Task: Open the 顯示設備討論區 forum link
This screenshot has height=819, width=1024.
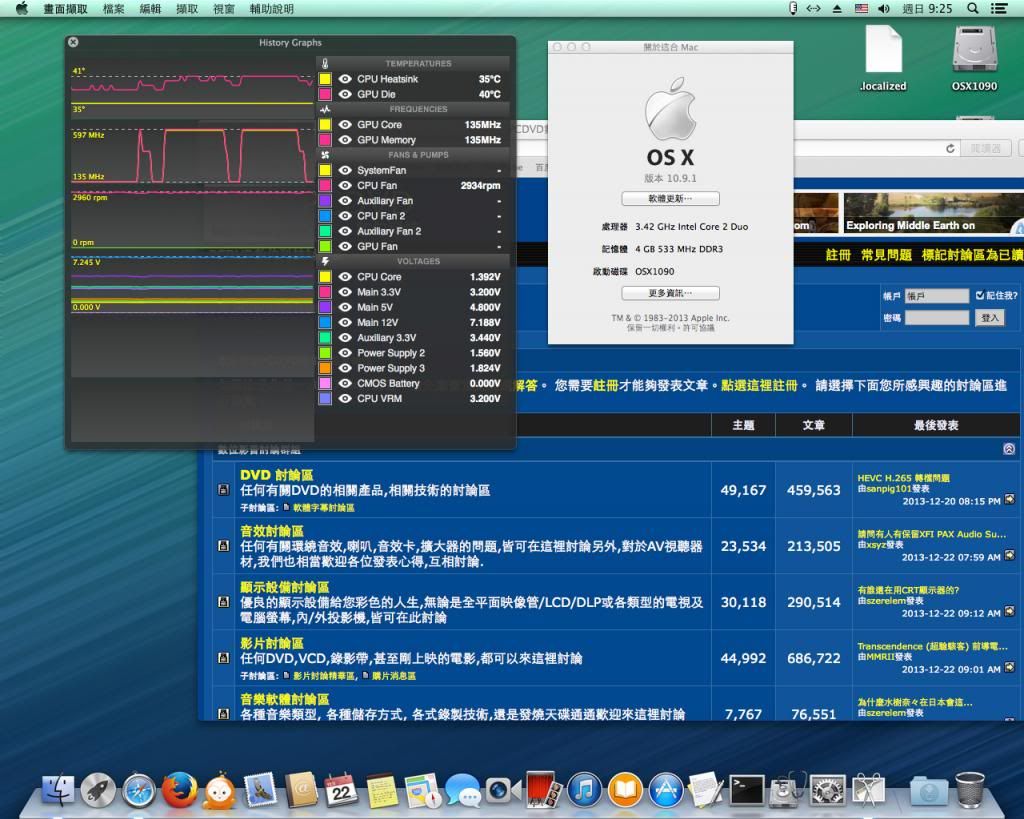Action: tap(285, 587)
